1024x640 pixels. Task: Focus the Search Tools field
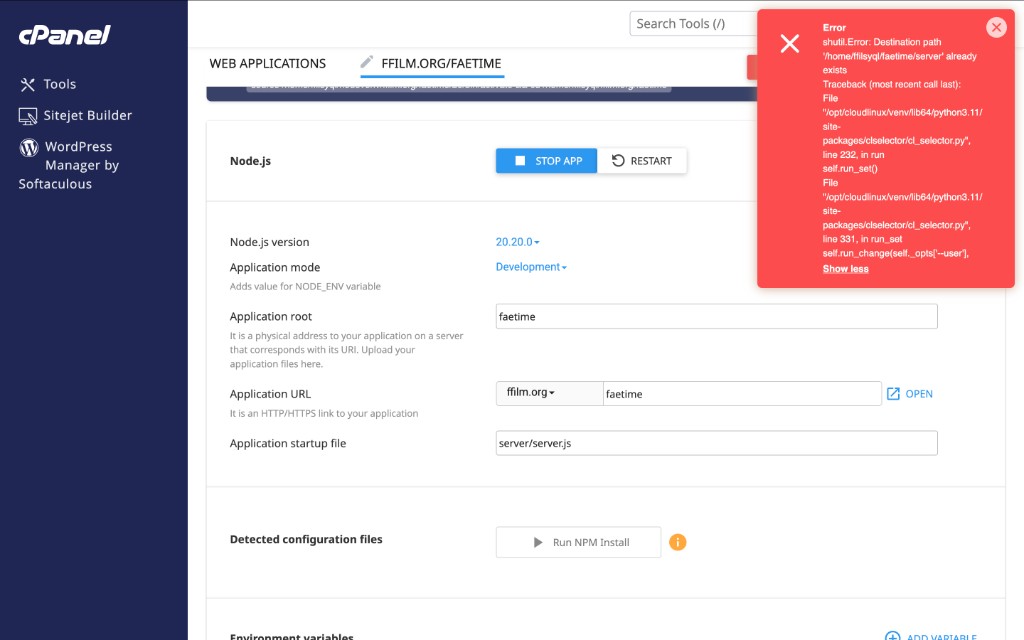(x=692, y=24)
